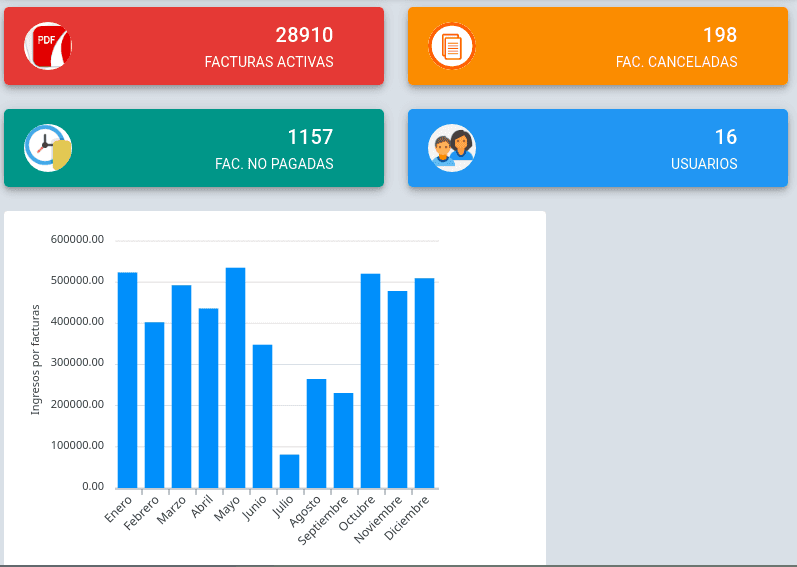Click the Enero x-axis label

[118, 509]
